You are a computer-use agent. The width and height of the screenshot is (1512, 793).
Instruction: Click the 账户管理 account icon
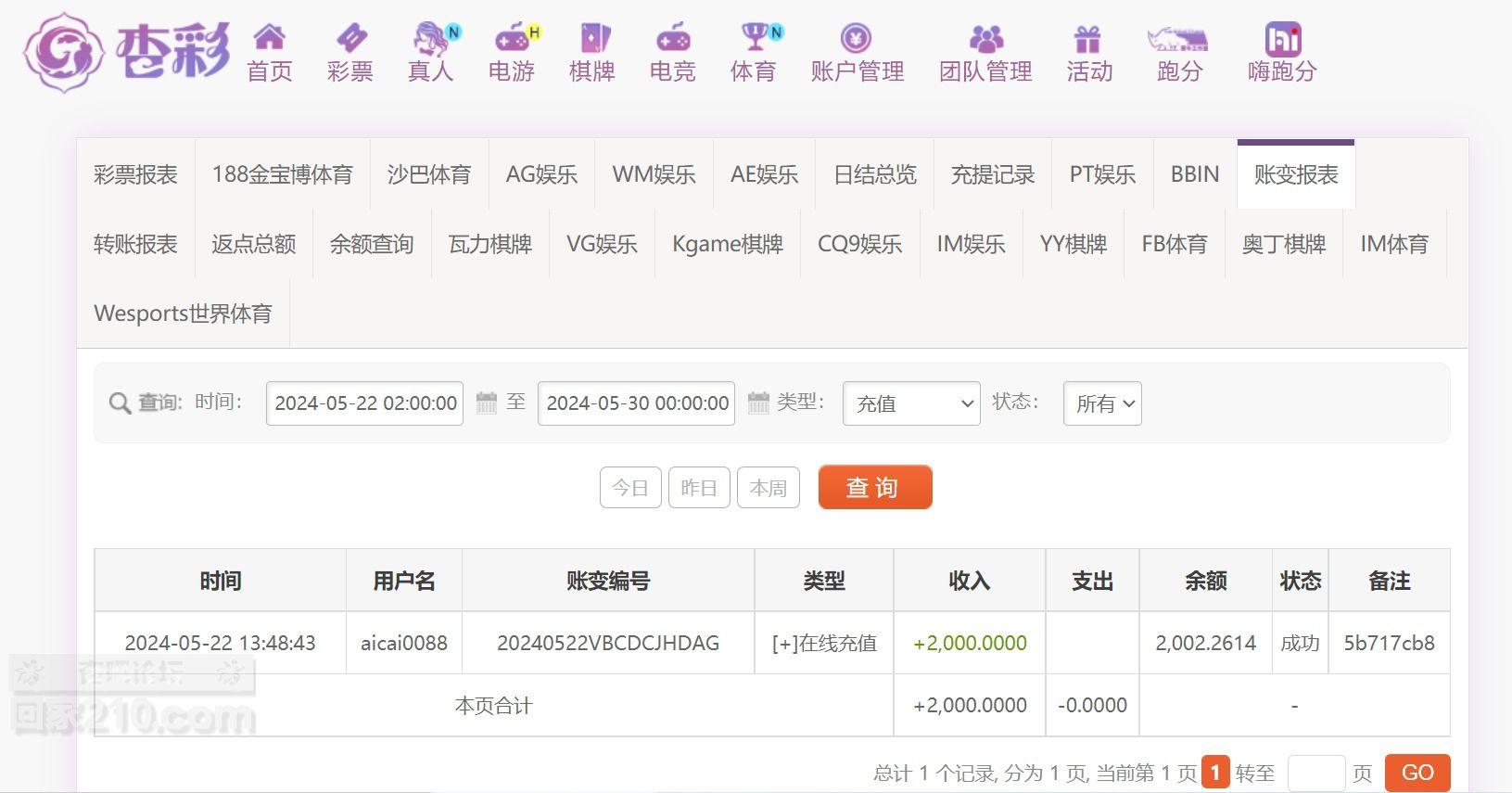point(857,38)
